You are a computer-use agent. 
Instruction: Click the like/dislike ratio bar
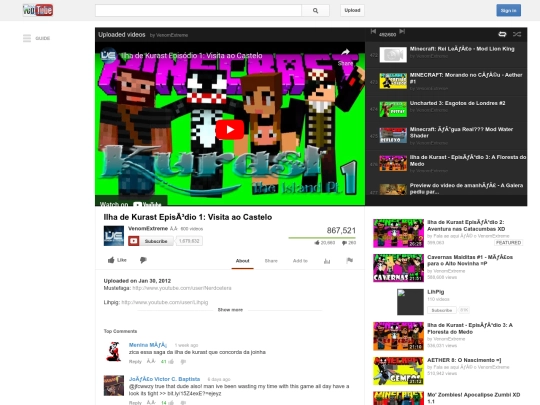point(322,238)
